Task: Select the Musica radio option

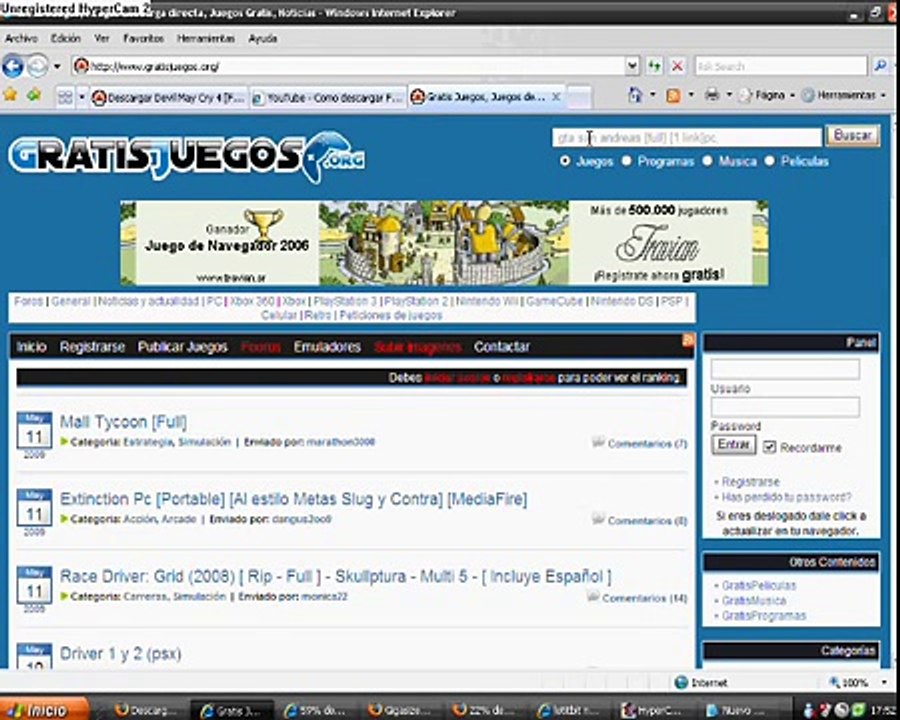Action: [x=707, y=161]
